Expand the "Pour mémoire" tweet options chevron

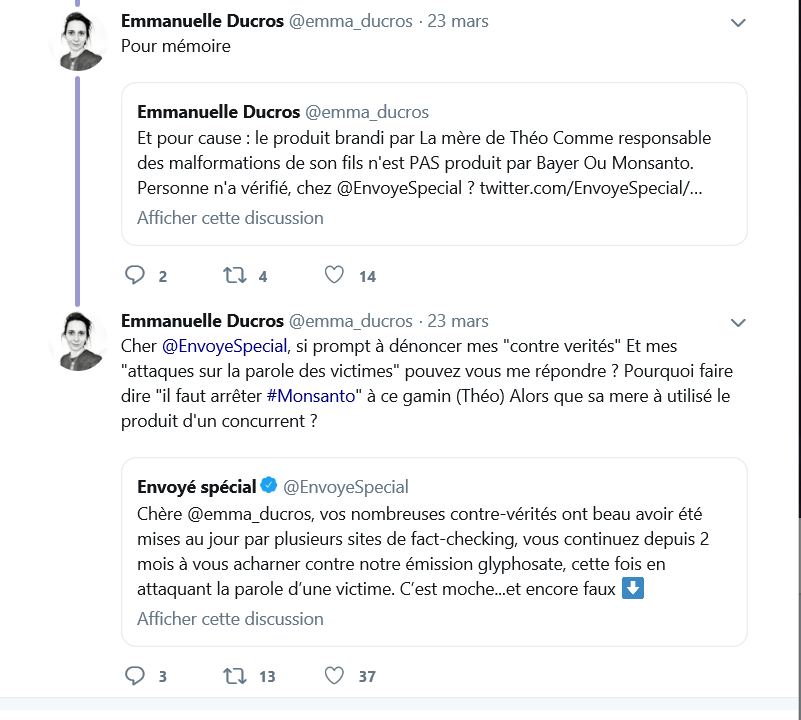738,22
